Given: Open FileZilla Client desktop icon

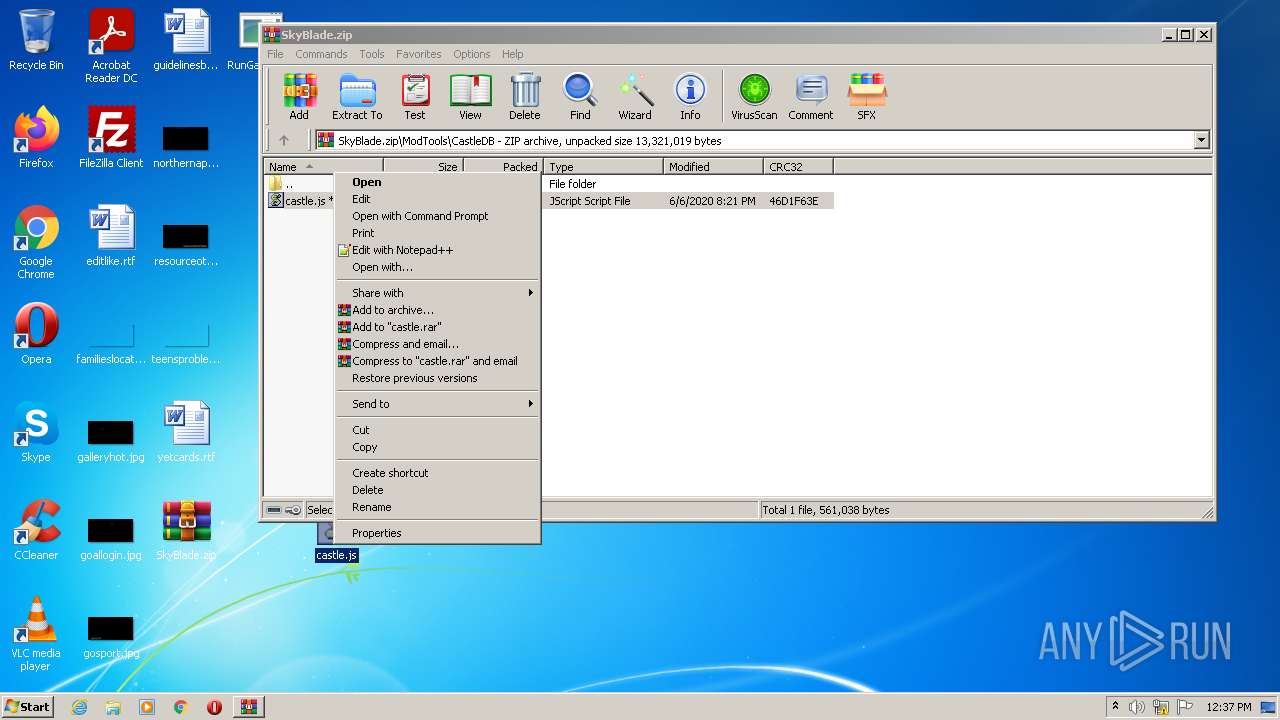Looking at the screenshot, I should coord(111,138).
